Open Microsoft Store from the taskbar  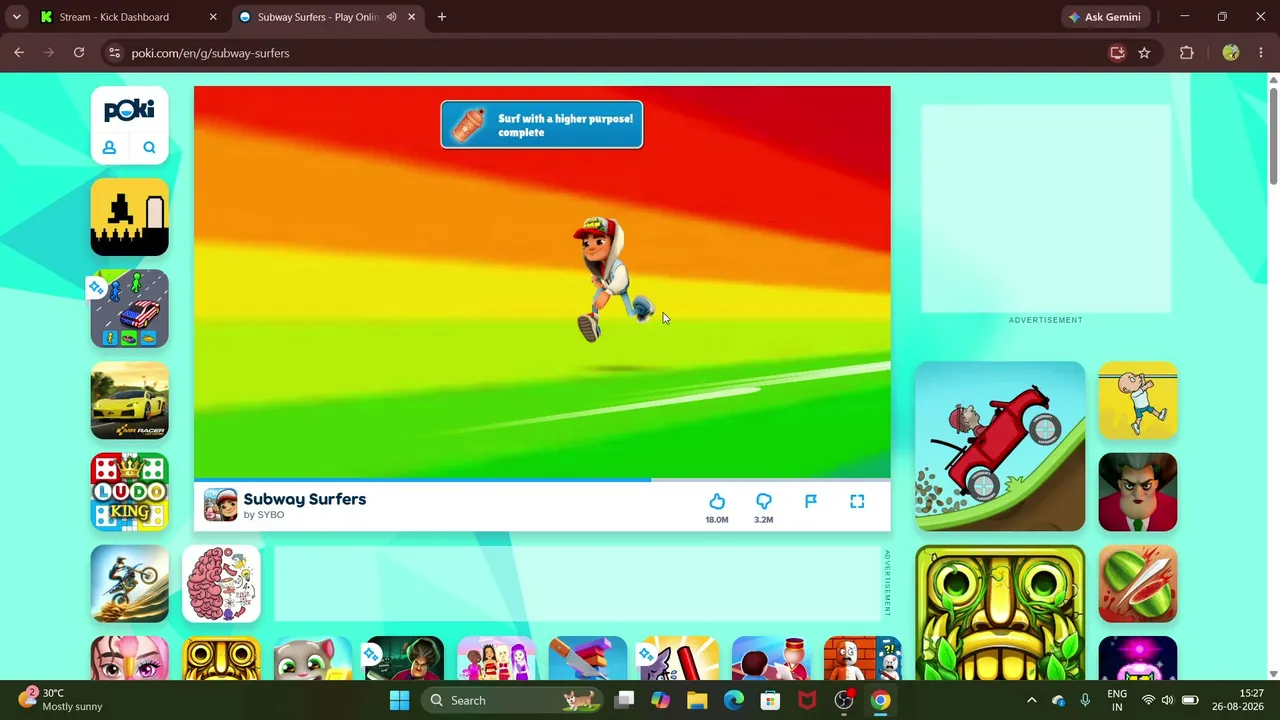[770, 700]
